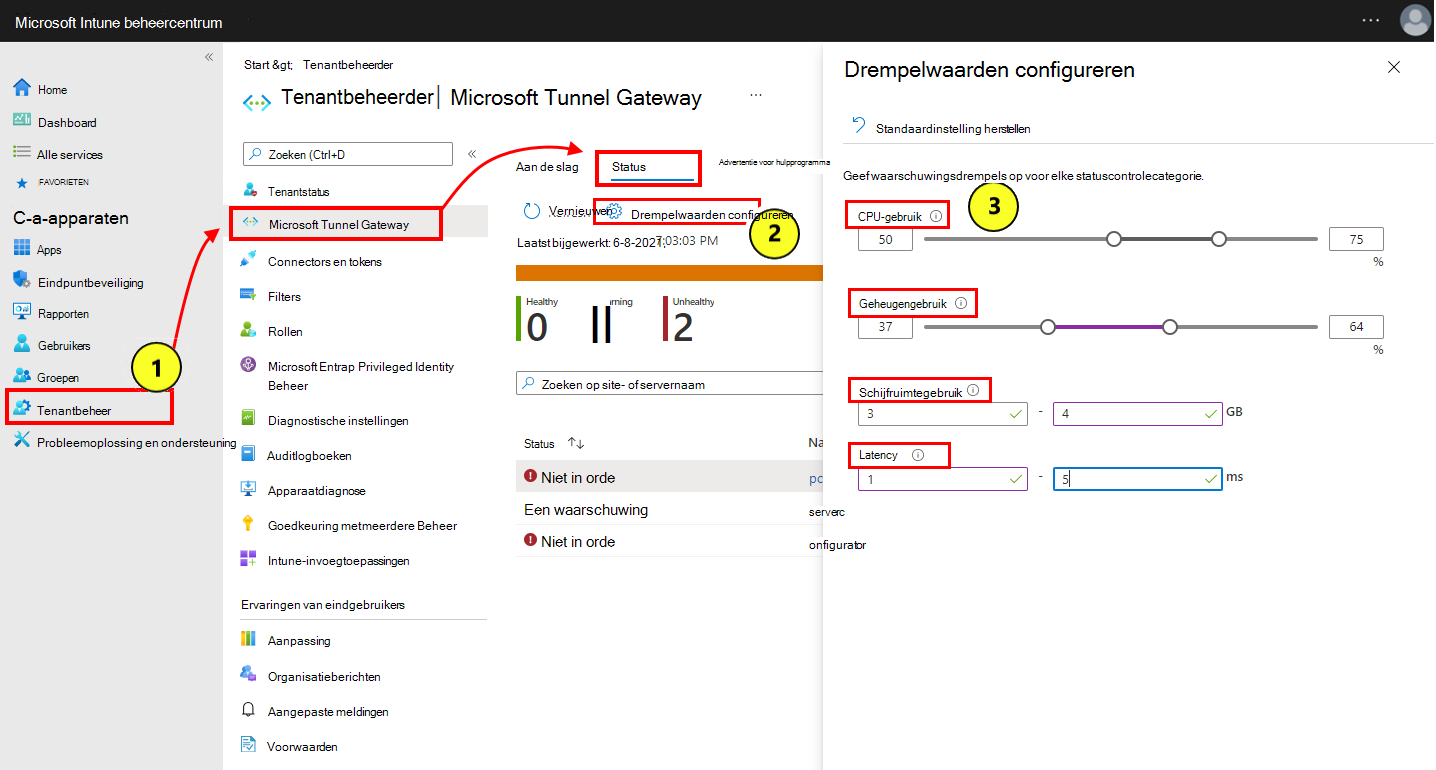Click CPU-gebruik upper slider handle
Screen dimensions: 1436x770
pyautogui.click(x=1218, y=239)
